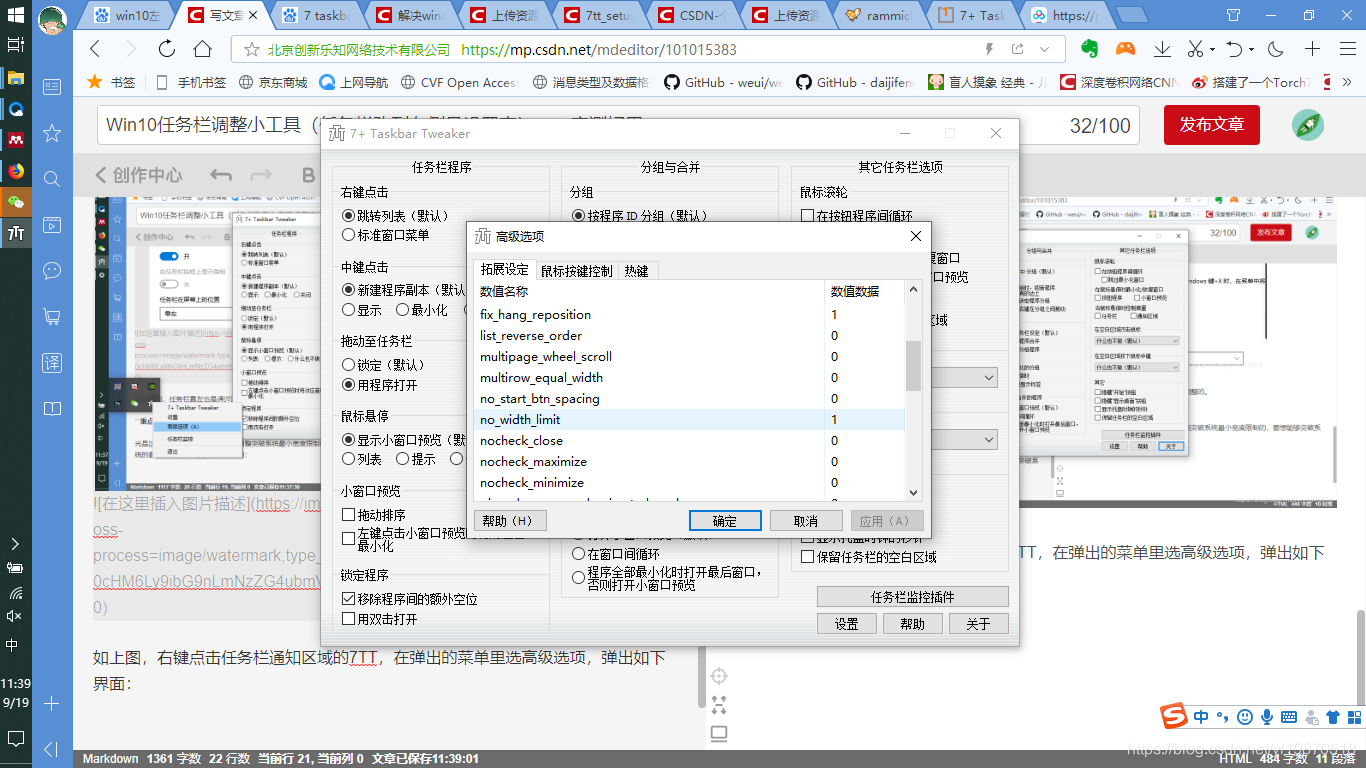Check 在按钮程序间循环 checkbox
1366x768 pixels.
(x=857, y=215)
